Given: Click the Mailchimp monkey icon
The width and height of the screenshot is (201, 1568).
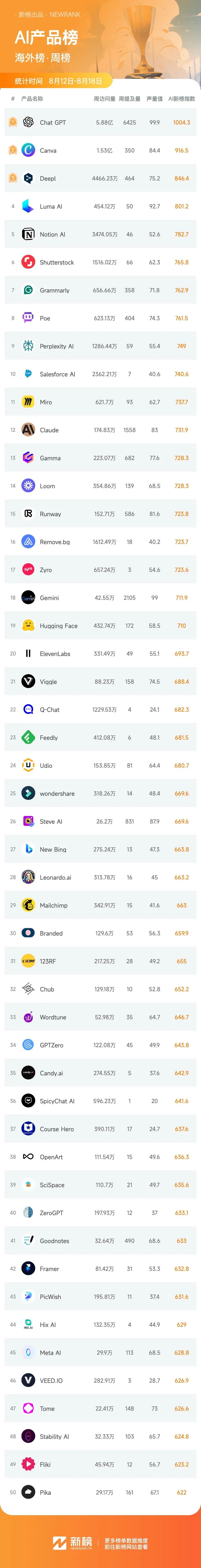Looking at the screenshot, I should 28,905.
